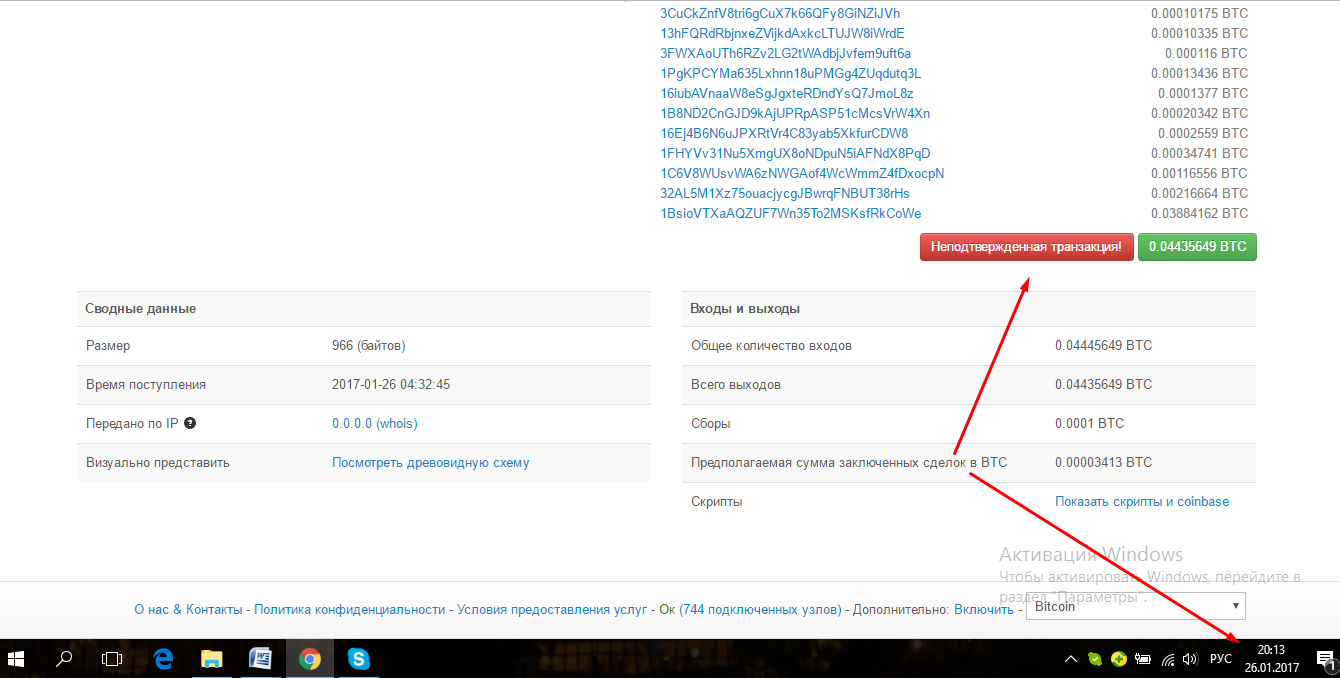The height and width of the screenshot is (678, 1340).
Task: Open address 32AL5M1Xz75ouacjycgJBwrqFNBUT38rHs
Action: [785, 194]
